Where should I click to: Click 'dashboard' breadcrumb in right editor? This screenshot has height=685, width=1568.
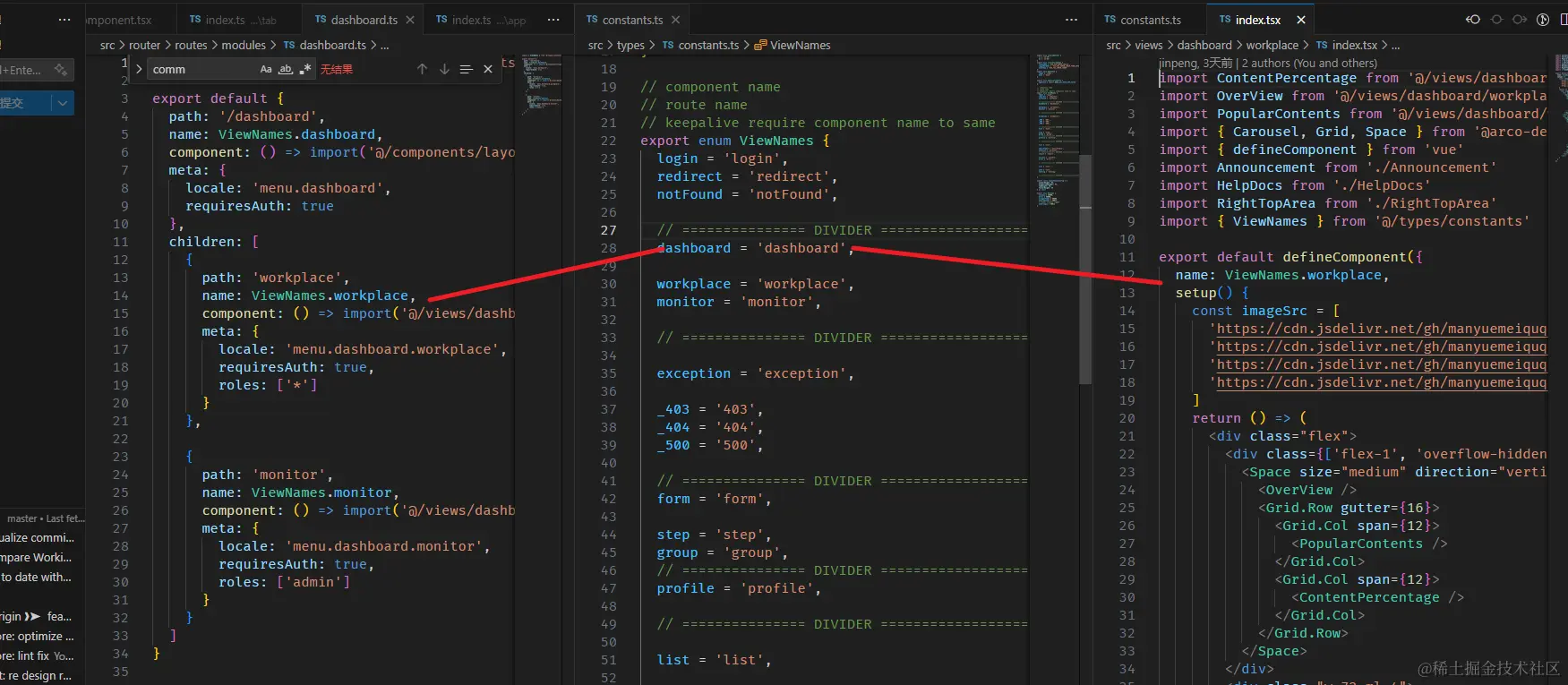coord(1204,45)
